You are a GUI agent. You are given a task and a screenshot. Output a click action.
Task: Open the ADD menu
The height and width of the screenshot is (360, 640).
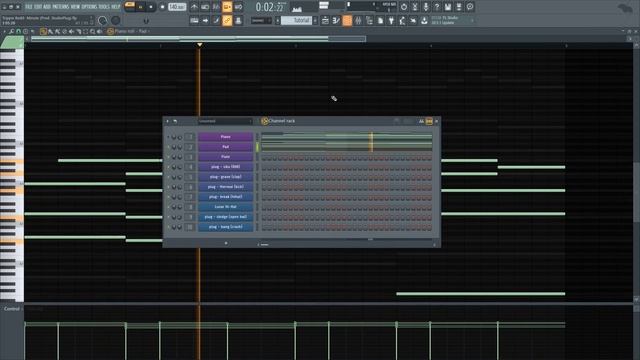pyautogui.click(x=47, y=7)
